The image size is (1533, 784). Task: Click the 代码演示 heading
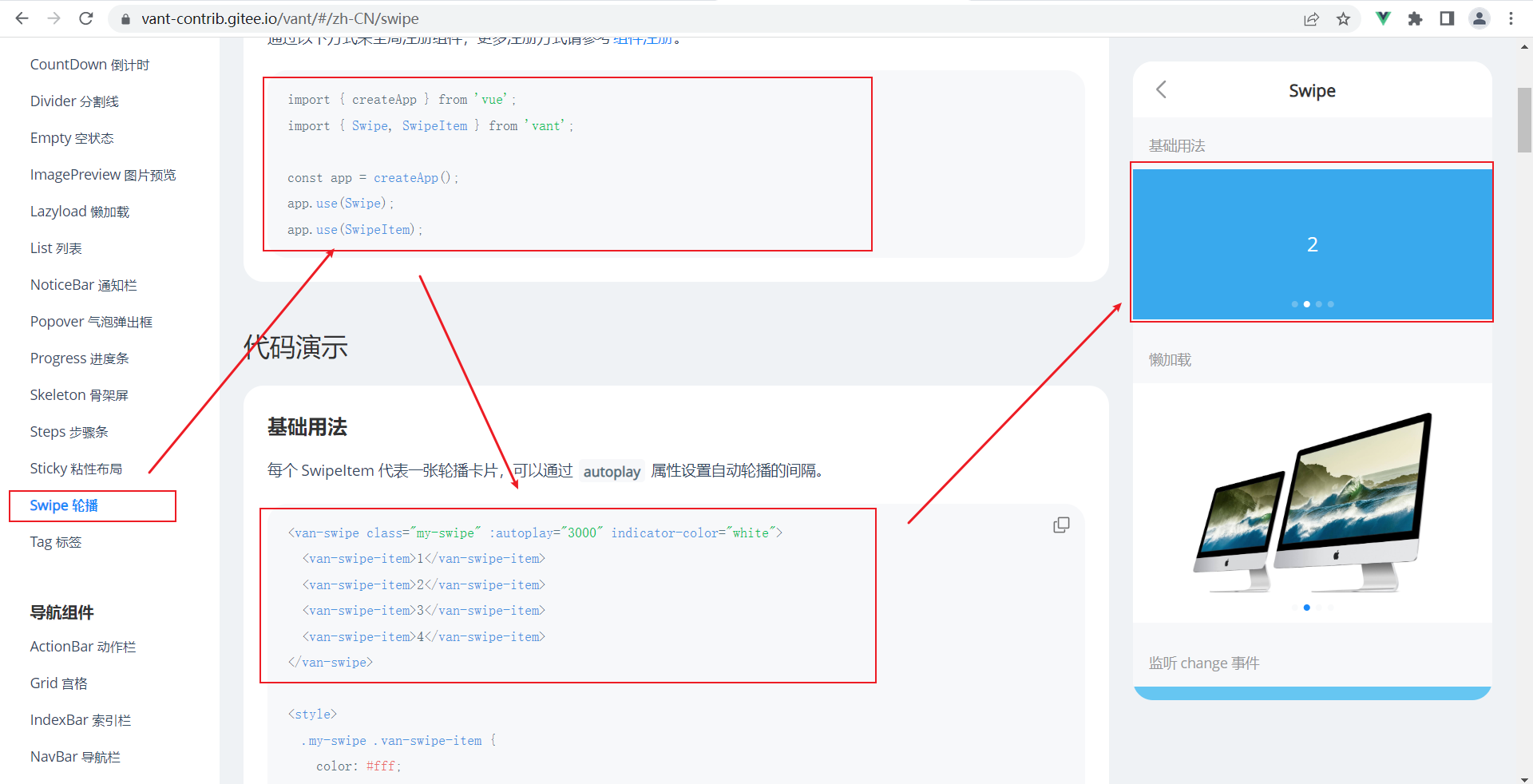pos(295,347)
